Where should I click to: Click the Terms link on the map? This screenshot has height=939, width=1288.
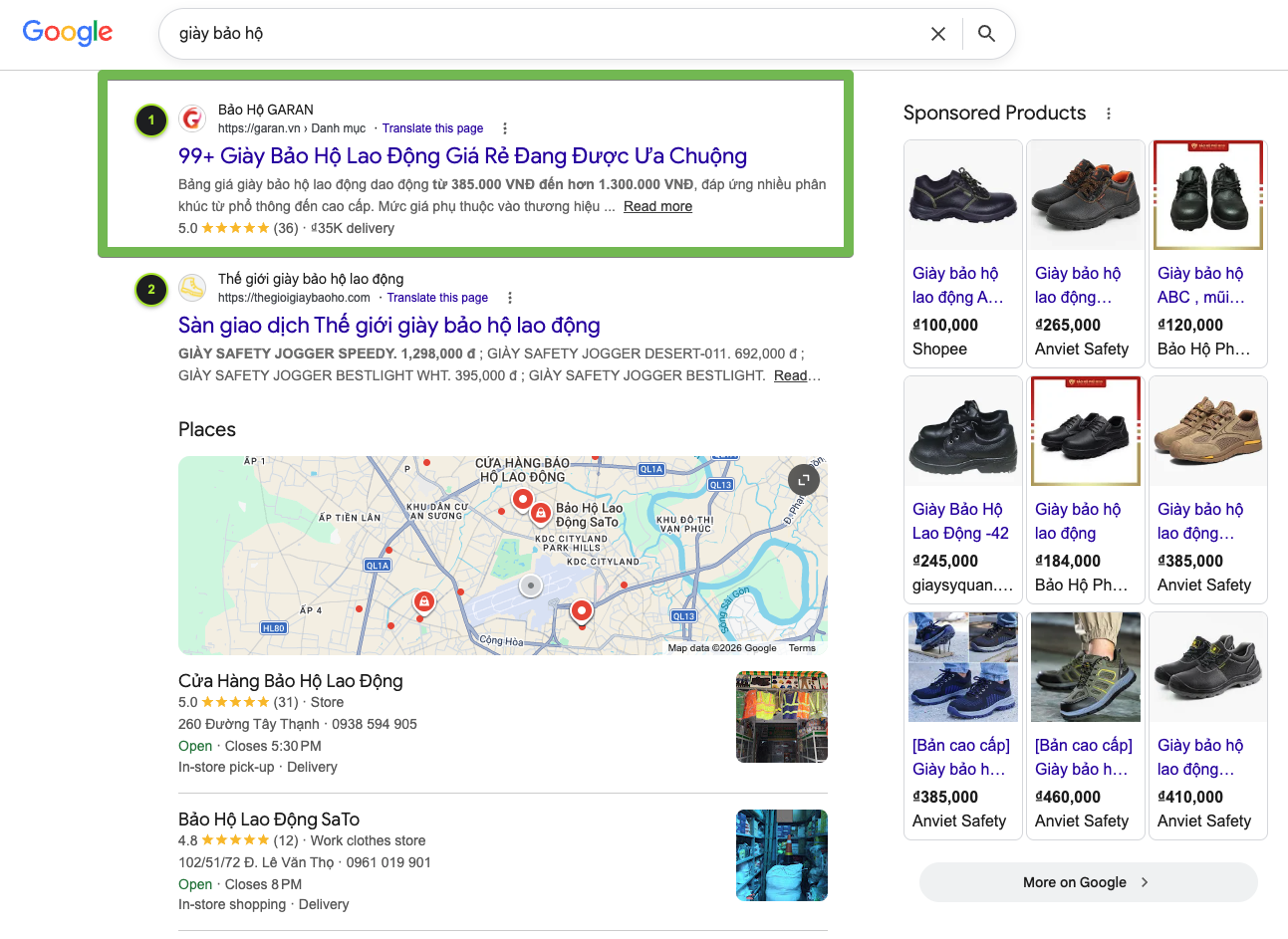pyautogui.click(x=802, y=648)
